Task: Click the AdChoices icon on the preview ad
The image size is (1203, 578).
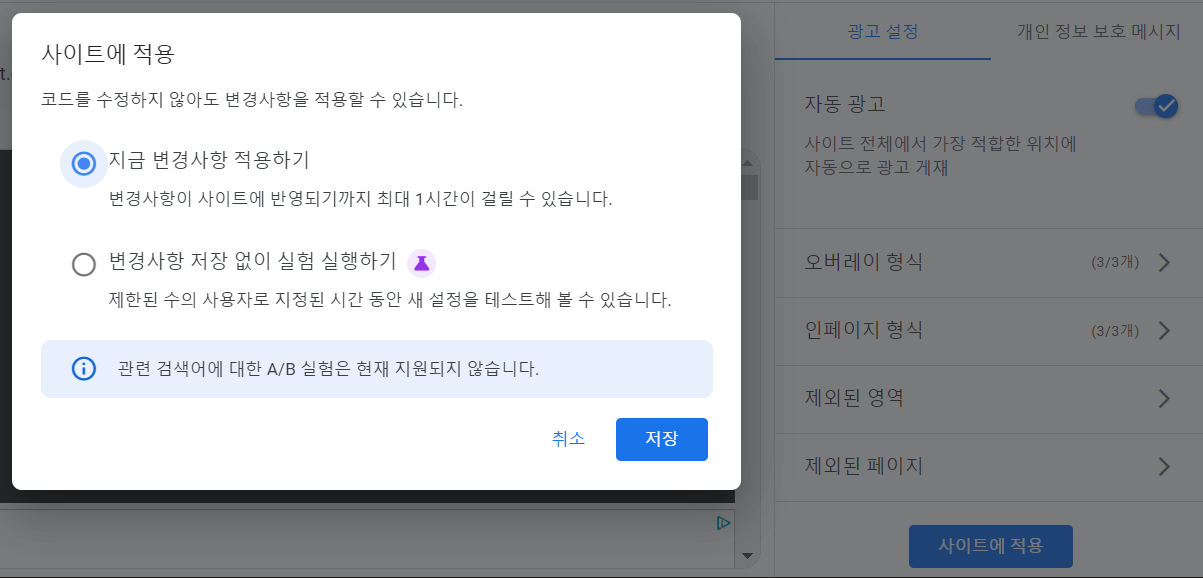Action: (723, 523)
